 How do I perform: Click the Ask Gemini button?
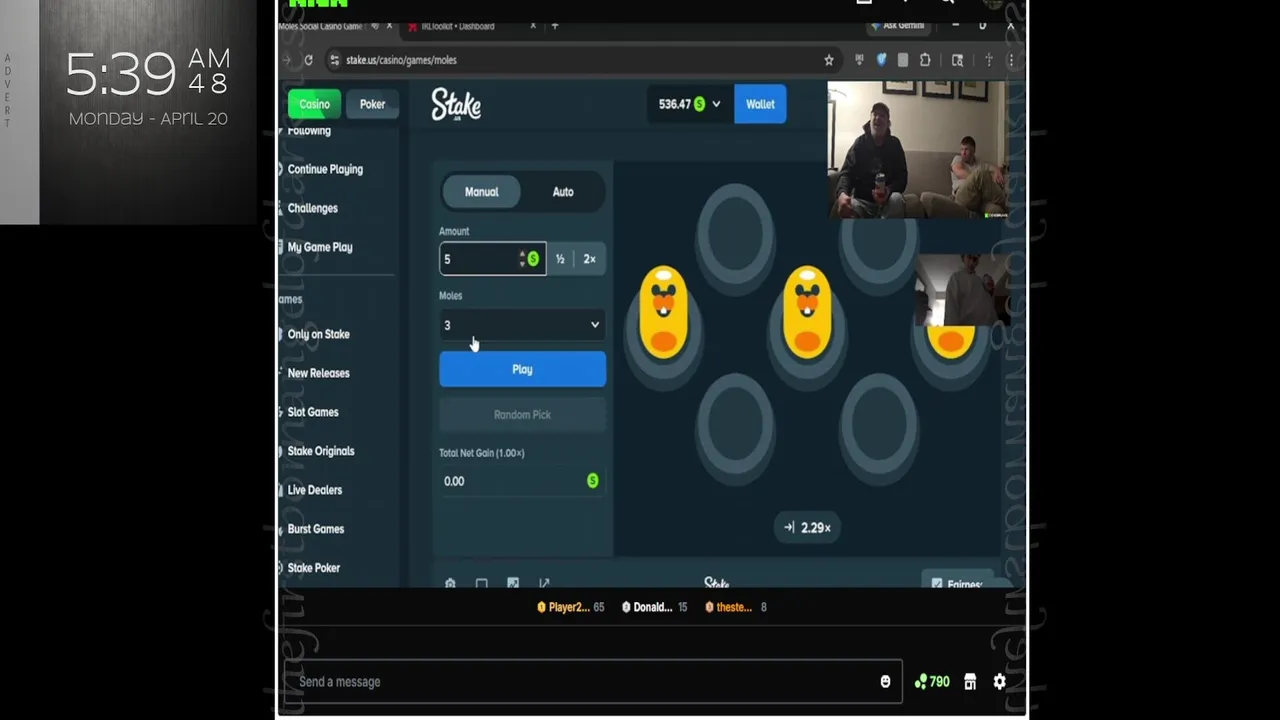click(898, 26)
